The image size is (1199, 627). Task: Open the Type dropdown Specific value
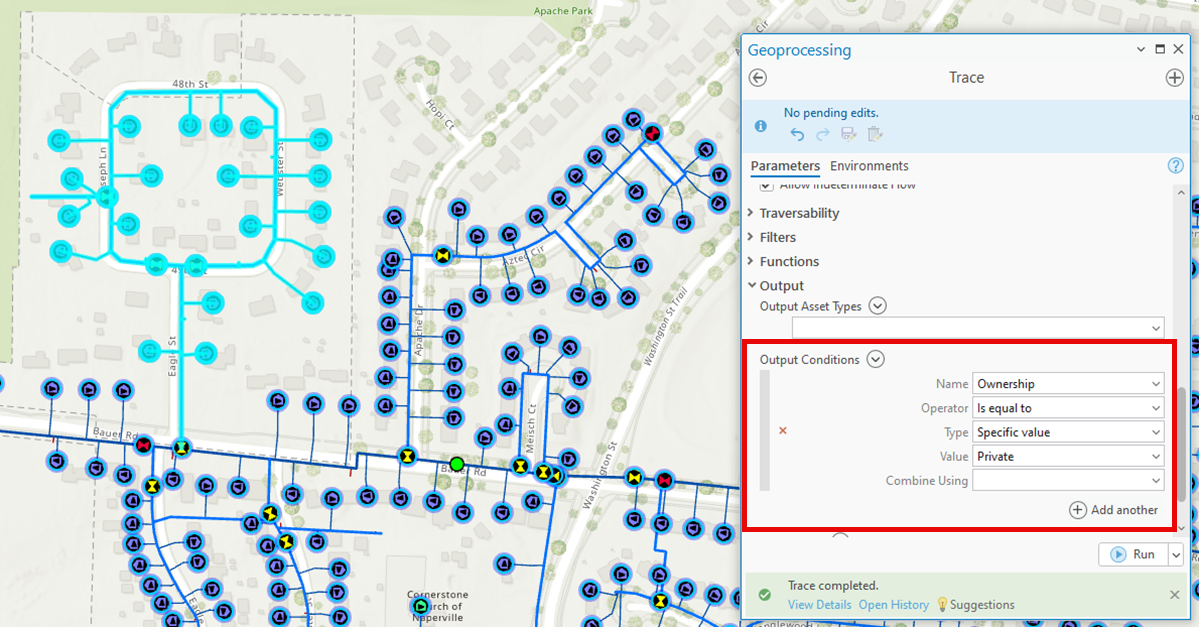1068,432
